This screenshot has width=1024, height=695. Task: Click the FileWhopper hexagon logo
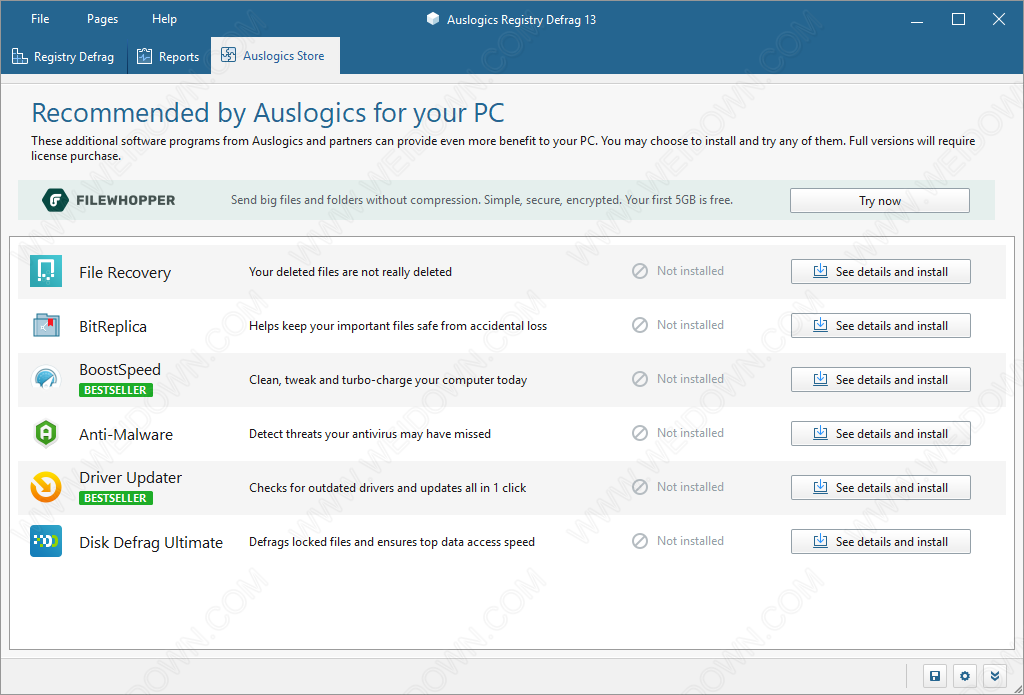click(x=55, y=201)
